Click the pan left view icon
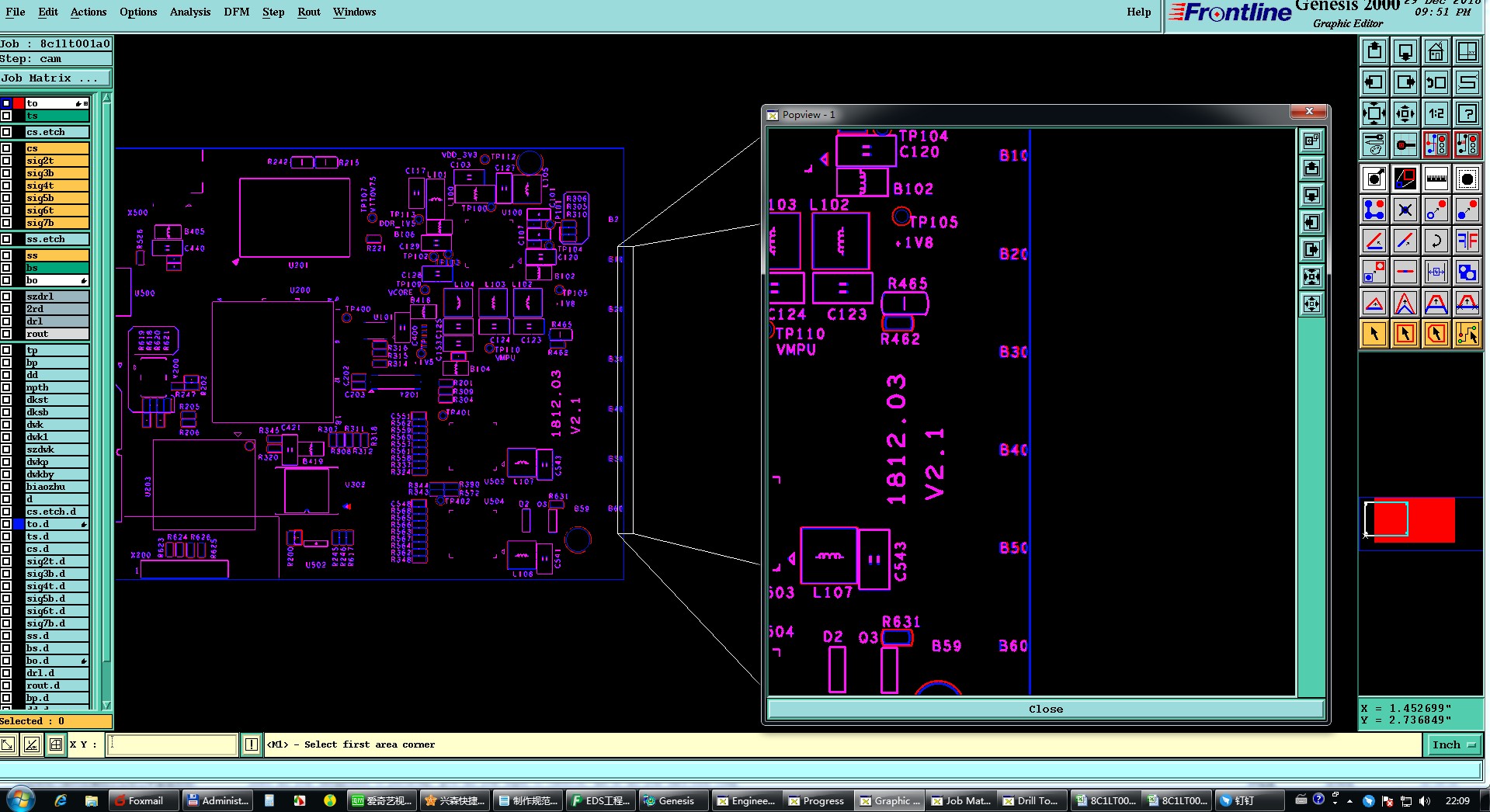The image size is (1490, 812). click(x=1374, y=82)
